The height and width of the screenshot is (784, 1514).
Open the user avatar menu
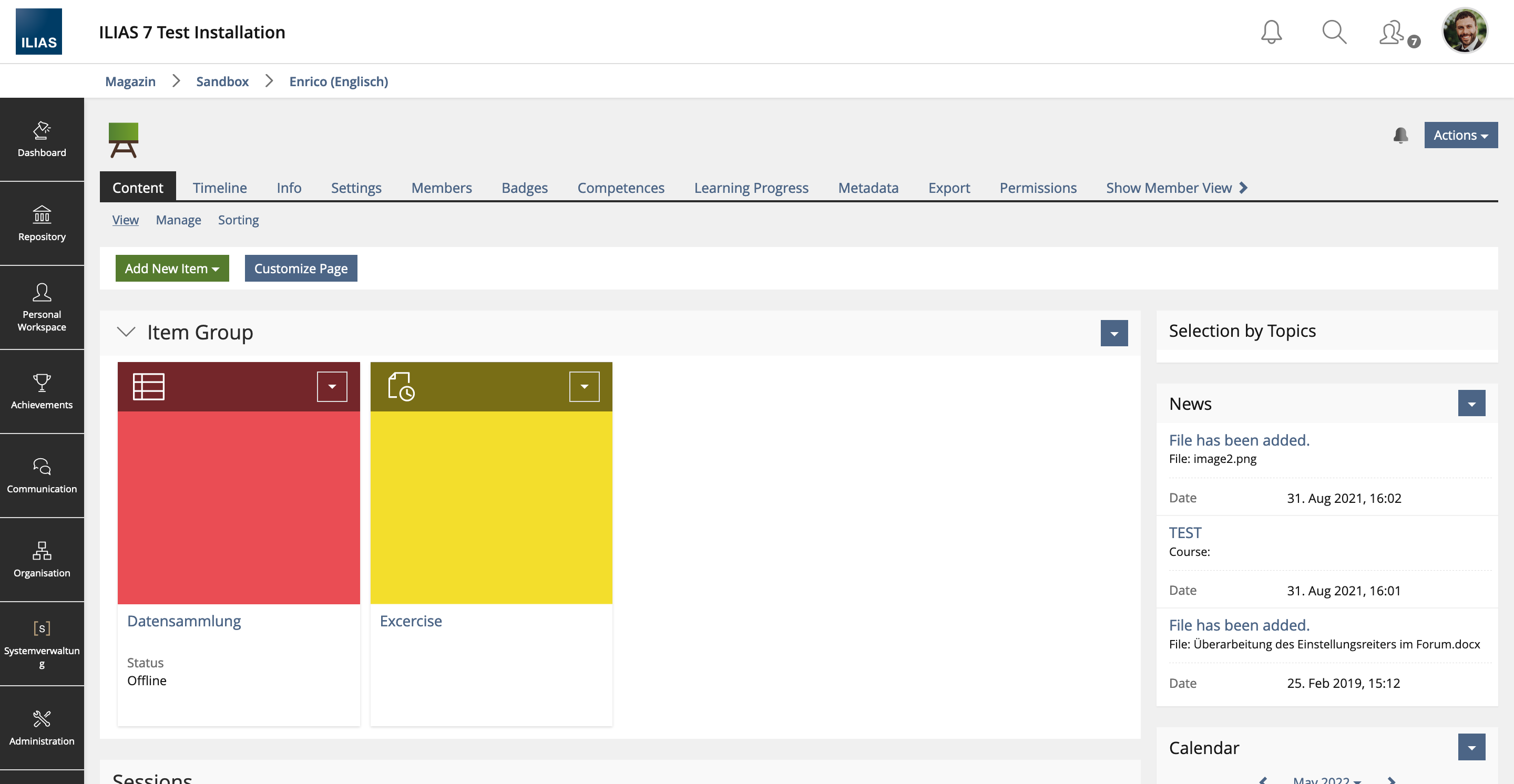point(1464,30)
